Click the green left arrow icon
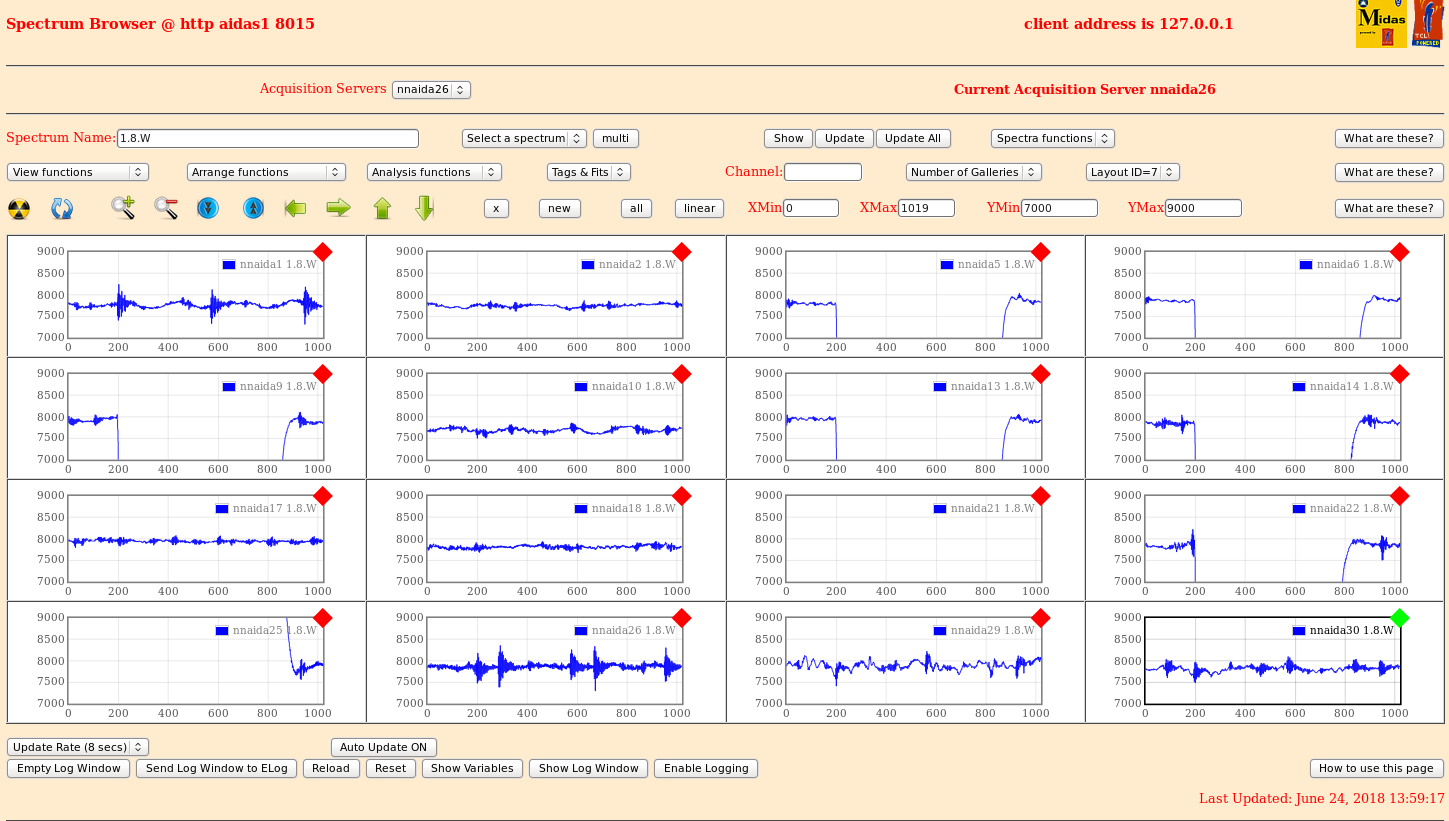 [295, 208]
